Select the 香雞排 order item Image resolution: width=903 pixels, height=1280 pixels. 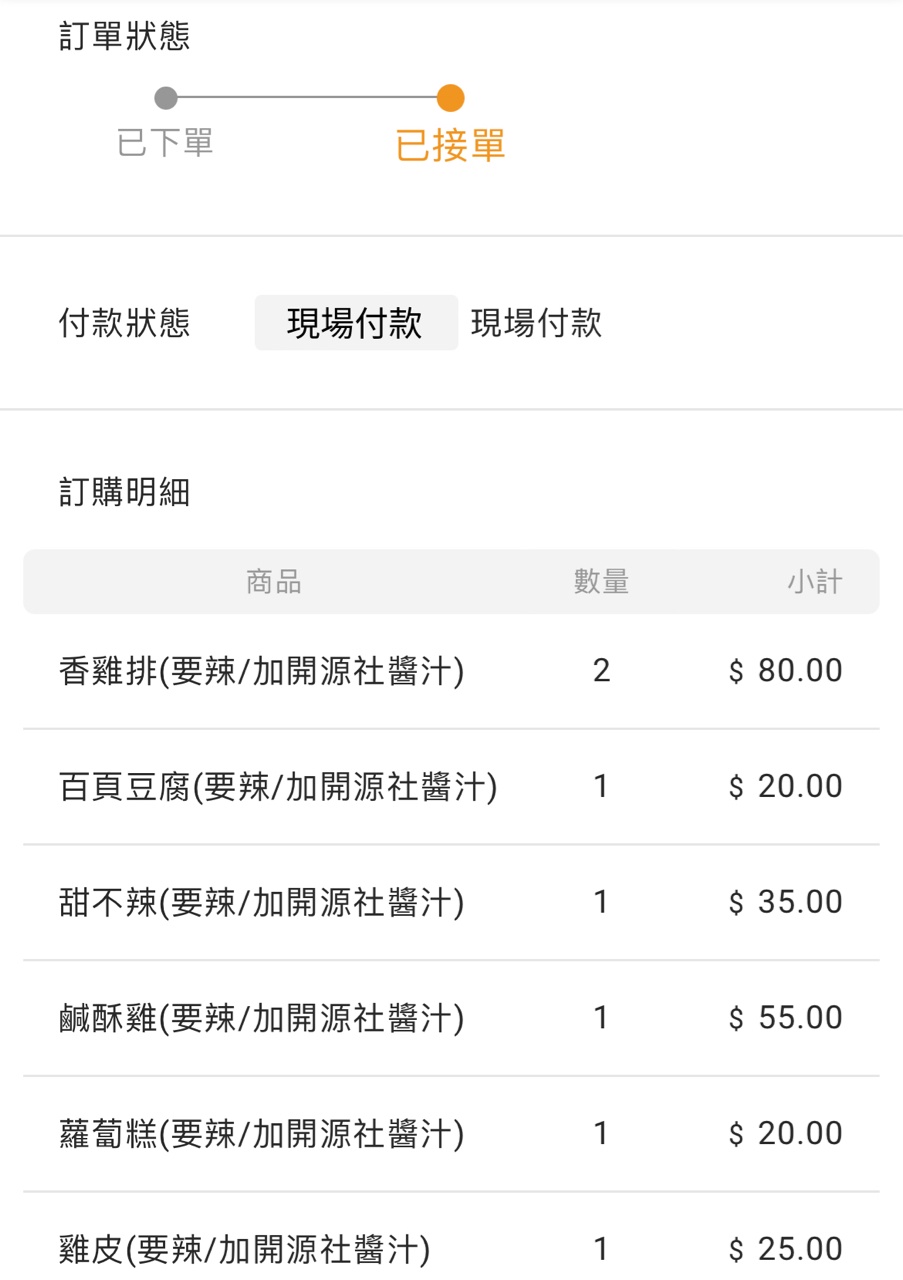tap(261, 671)
